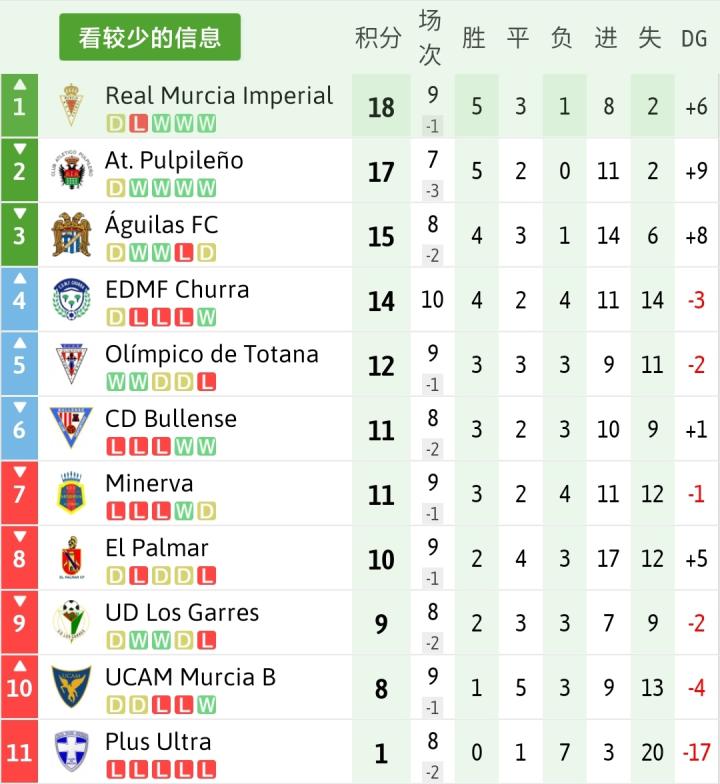Click El Palmar club crest

click(71, 558)
